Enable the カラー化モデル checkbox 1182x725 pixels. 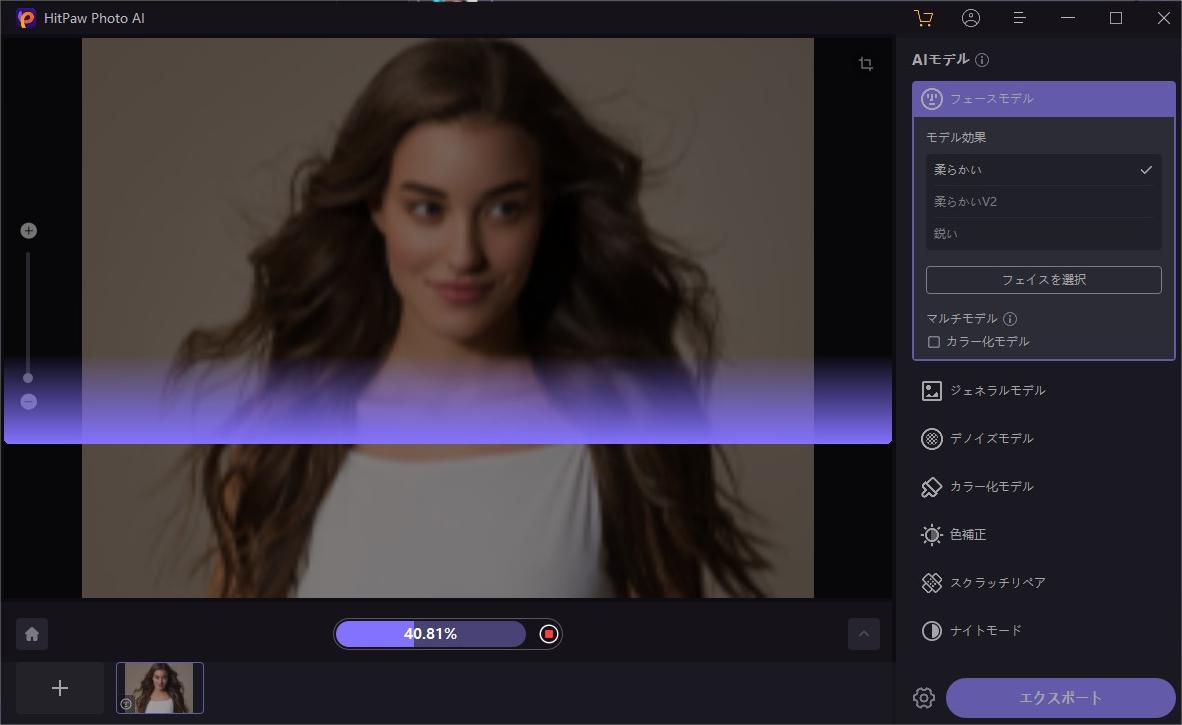pos(934,342)
